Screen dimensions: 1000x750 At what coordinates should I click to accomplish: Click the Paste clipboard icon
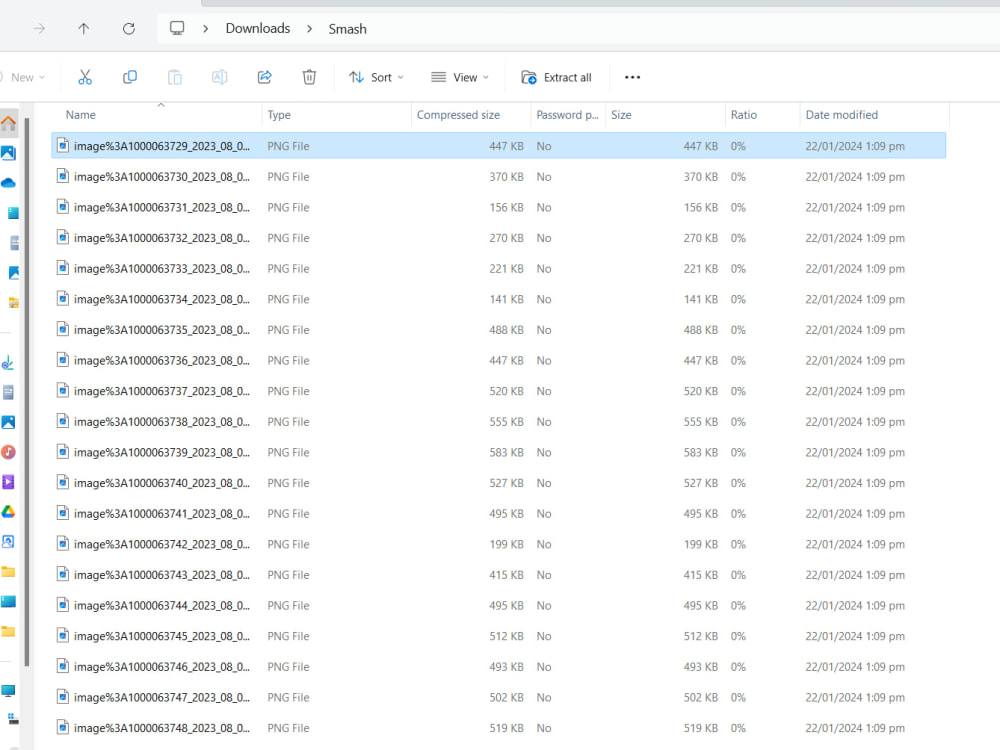tap(175, 77)
